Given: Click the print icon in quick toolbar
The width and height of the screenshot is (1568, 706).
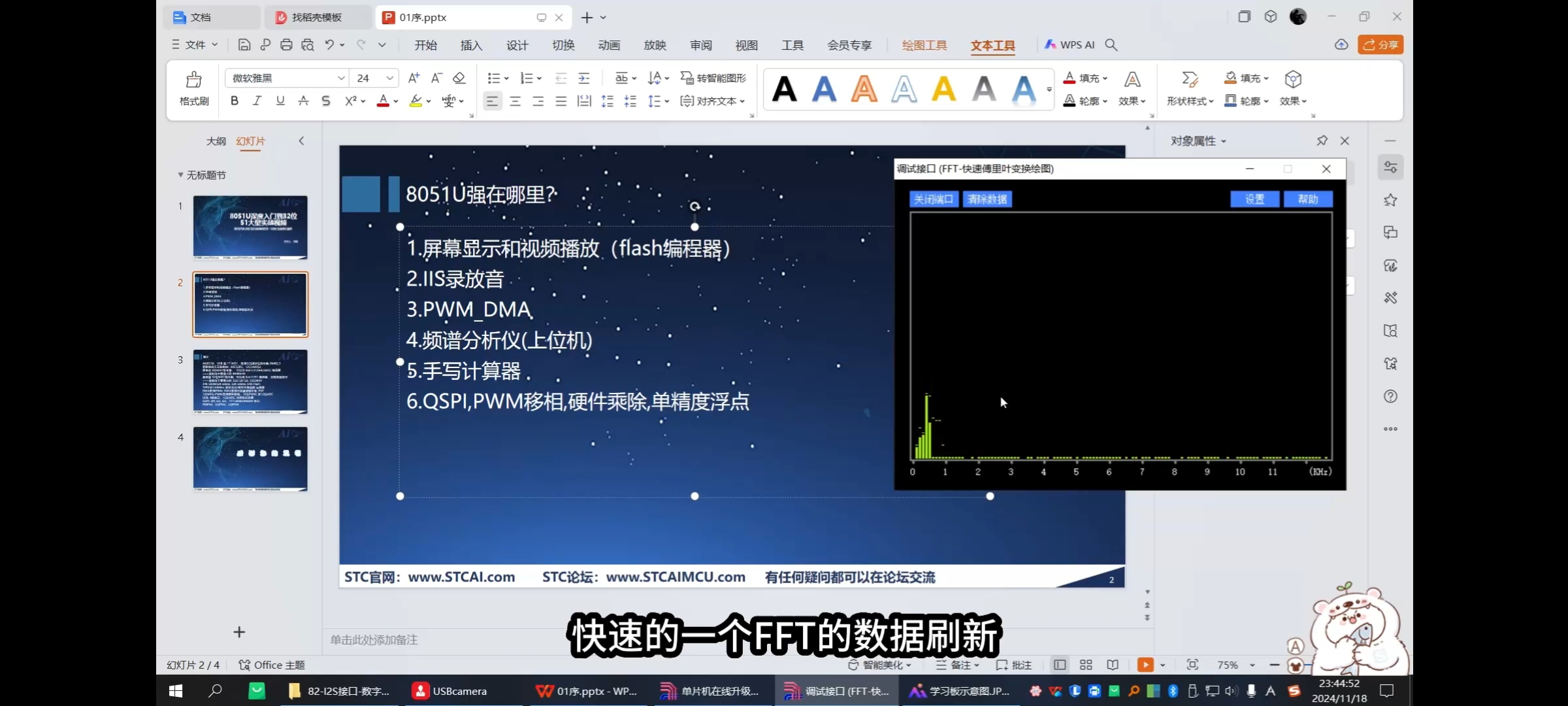Looking at the screenshot, I should pos(286,44).
